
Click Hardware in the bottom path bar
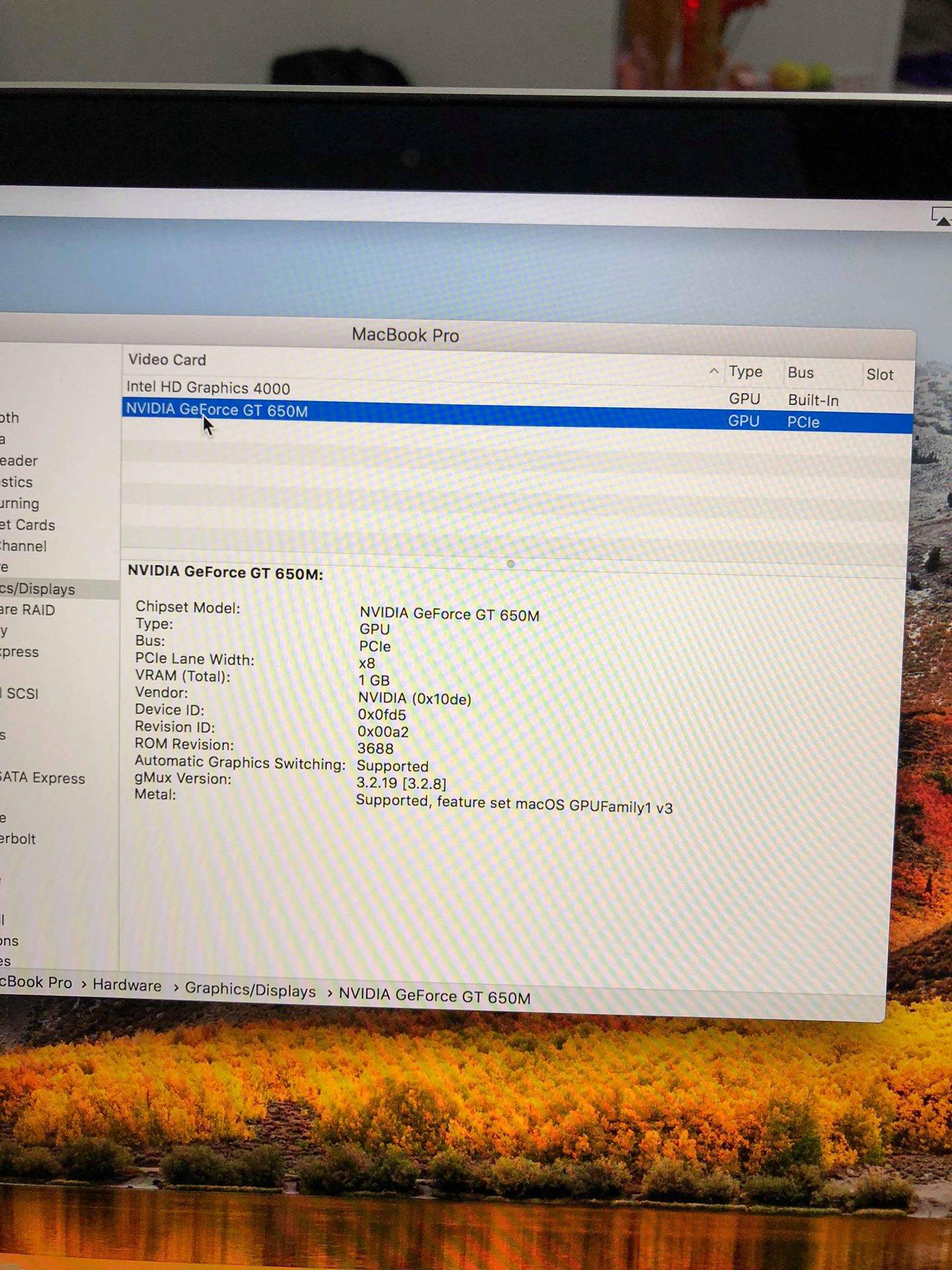click(x=127, y=986)
